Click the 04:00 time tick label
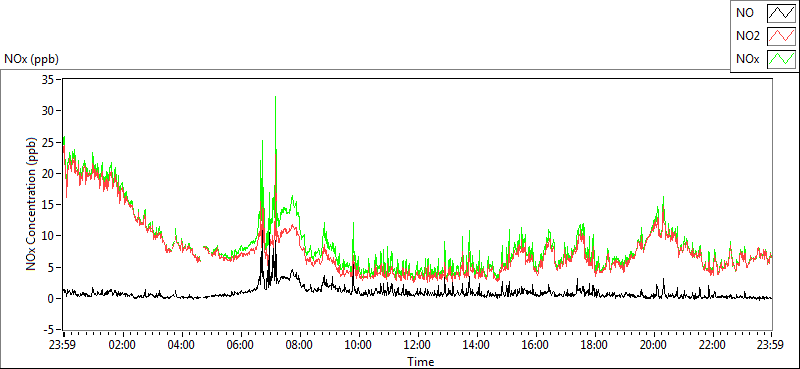Screen dimensions: 800x369 pos(182,344)
